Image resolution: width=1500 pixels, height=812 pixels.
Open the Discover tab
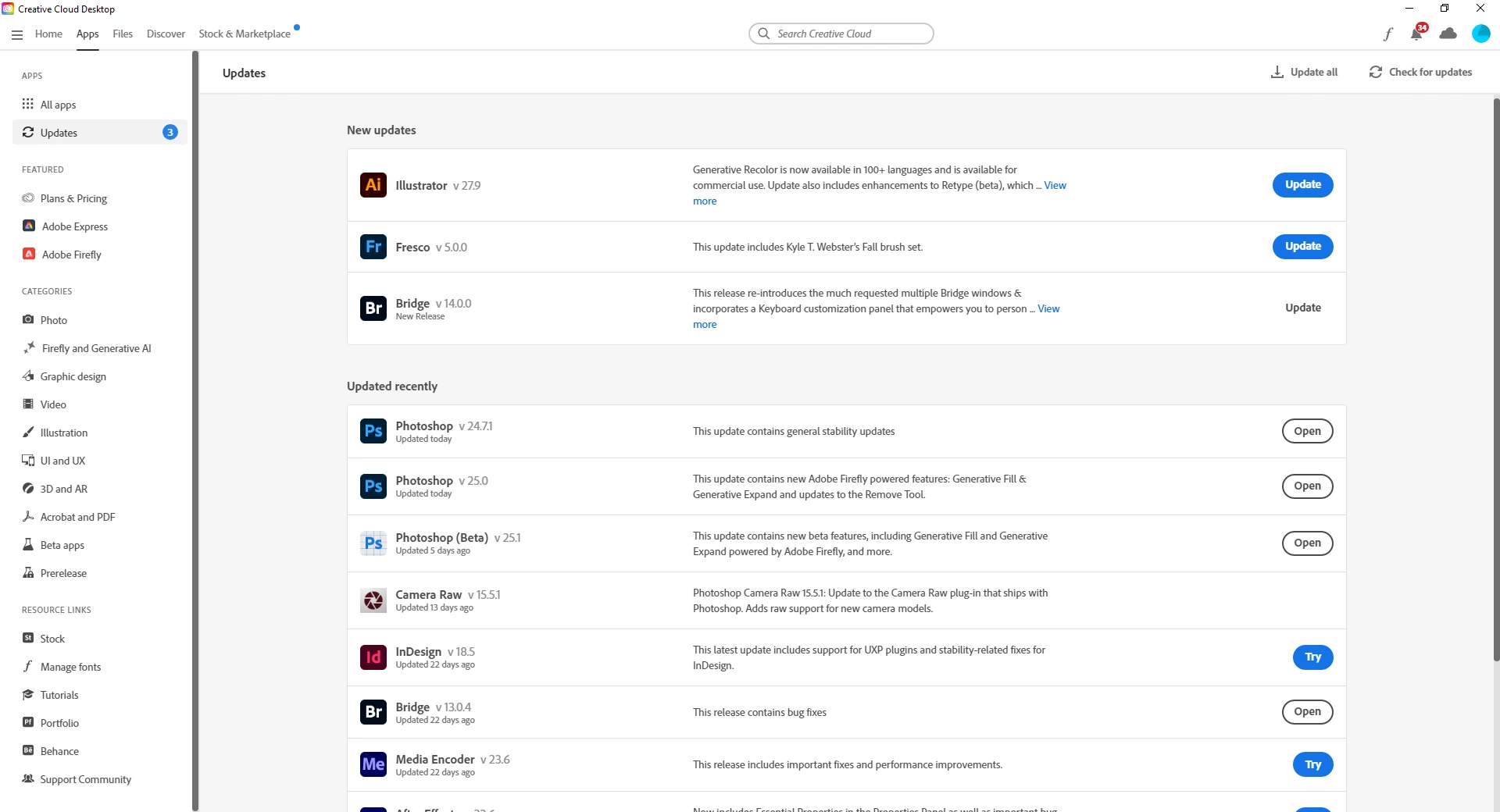click(166, 34)
